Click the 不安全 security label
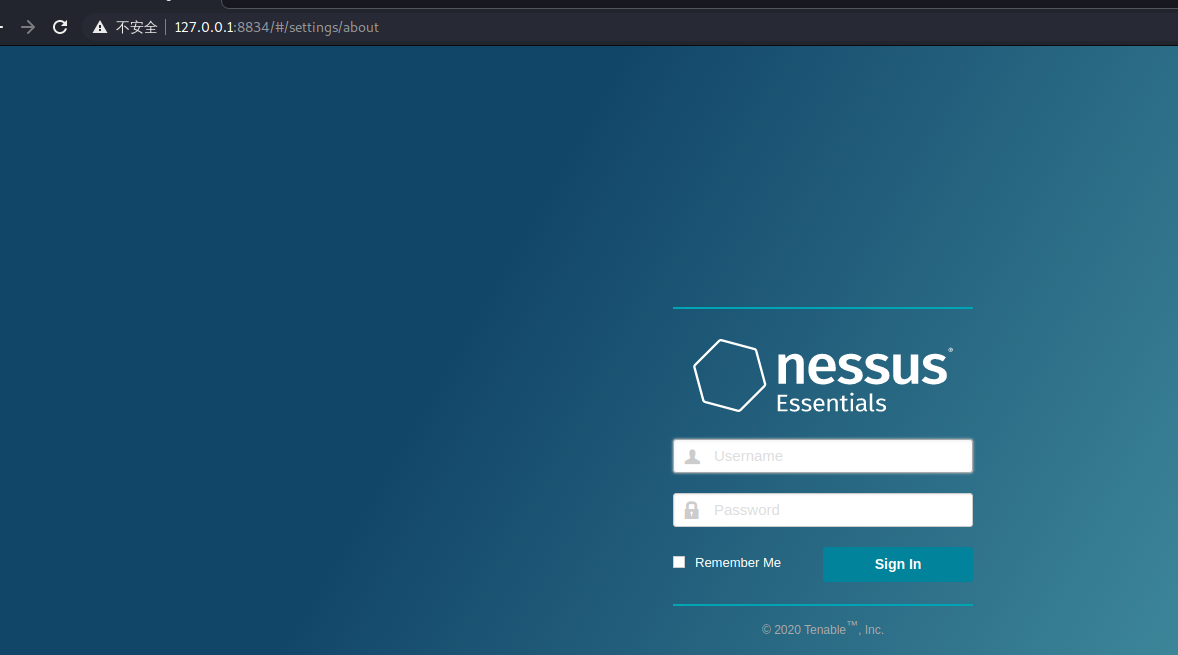Screen dimensions: 1178x655 tap(136, 27)
